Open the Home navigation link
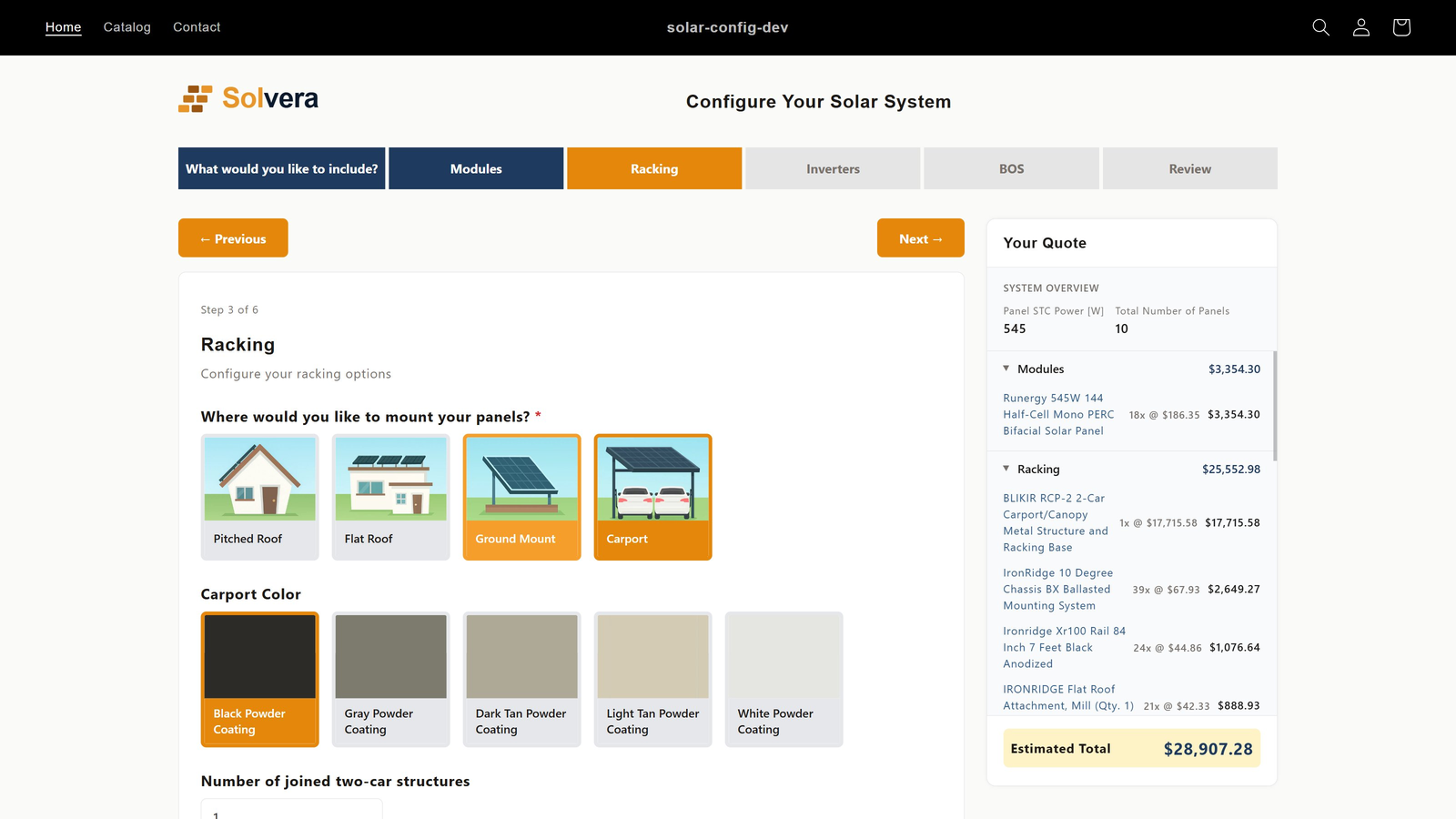Image resolution: width=1456 pixels, height=819 pixels. click(x=64, y=27)
